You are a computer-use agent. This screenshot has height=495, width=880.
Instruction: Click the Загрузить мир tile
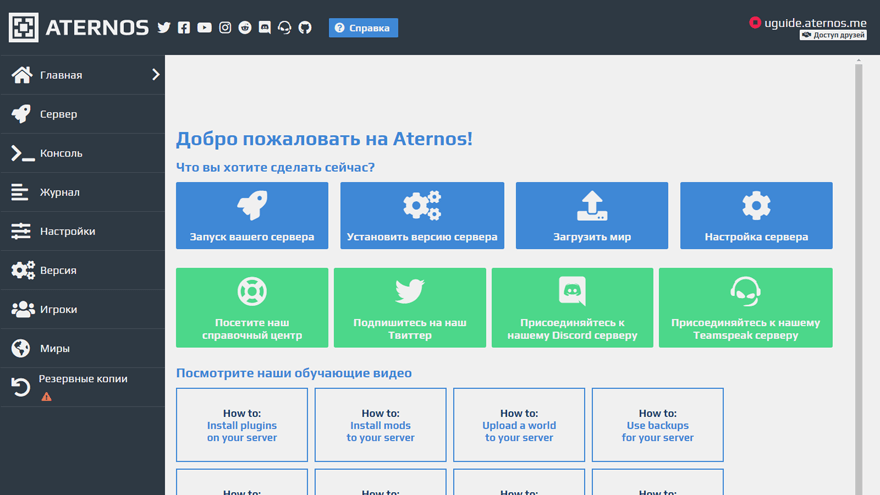592,215
